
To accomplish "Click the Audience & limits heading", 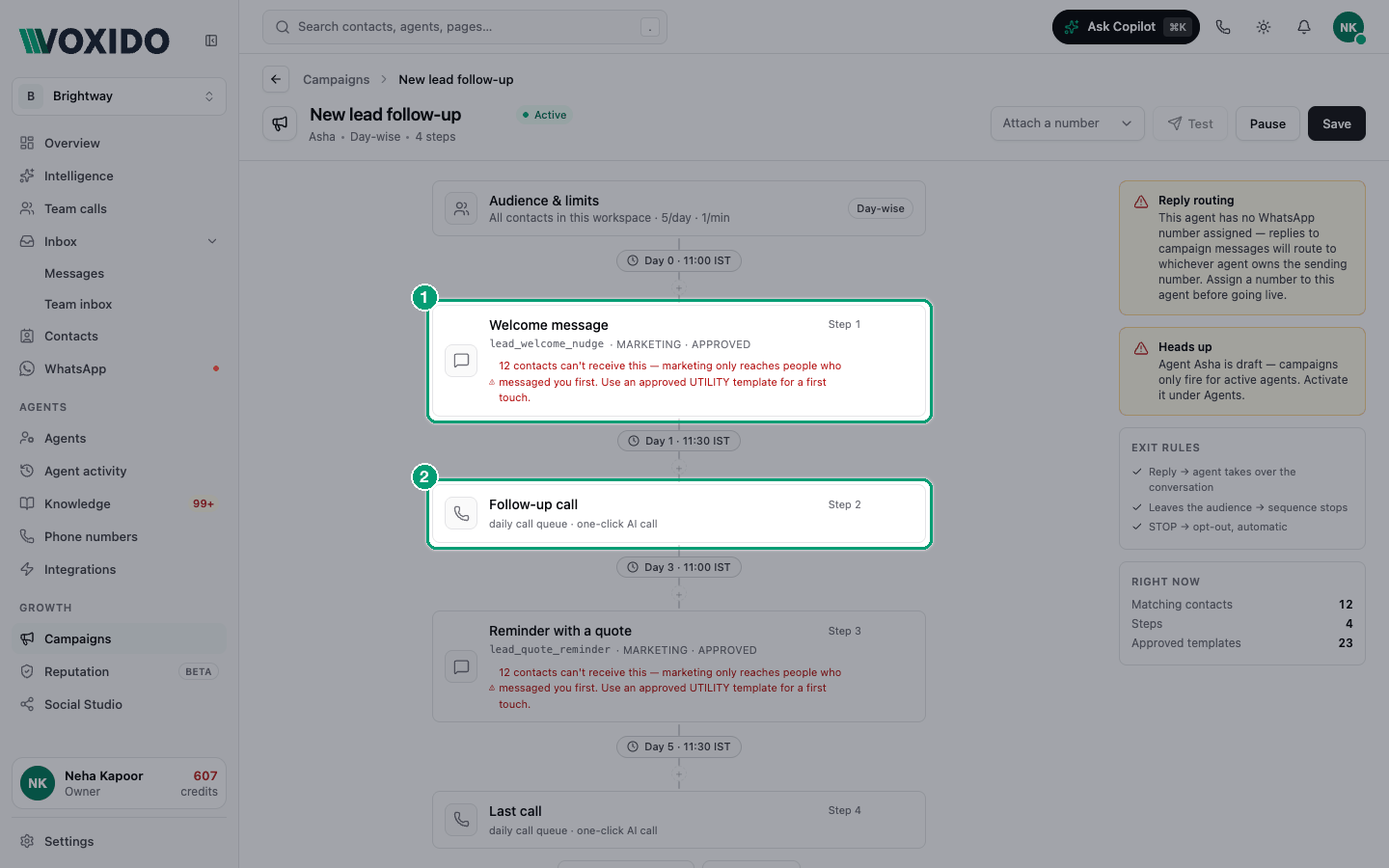I will click(x=544, y=201).
